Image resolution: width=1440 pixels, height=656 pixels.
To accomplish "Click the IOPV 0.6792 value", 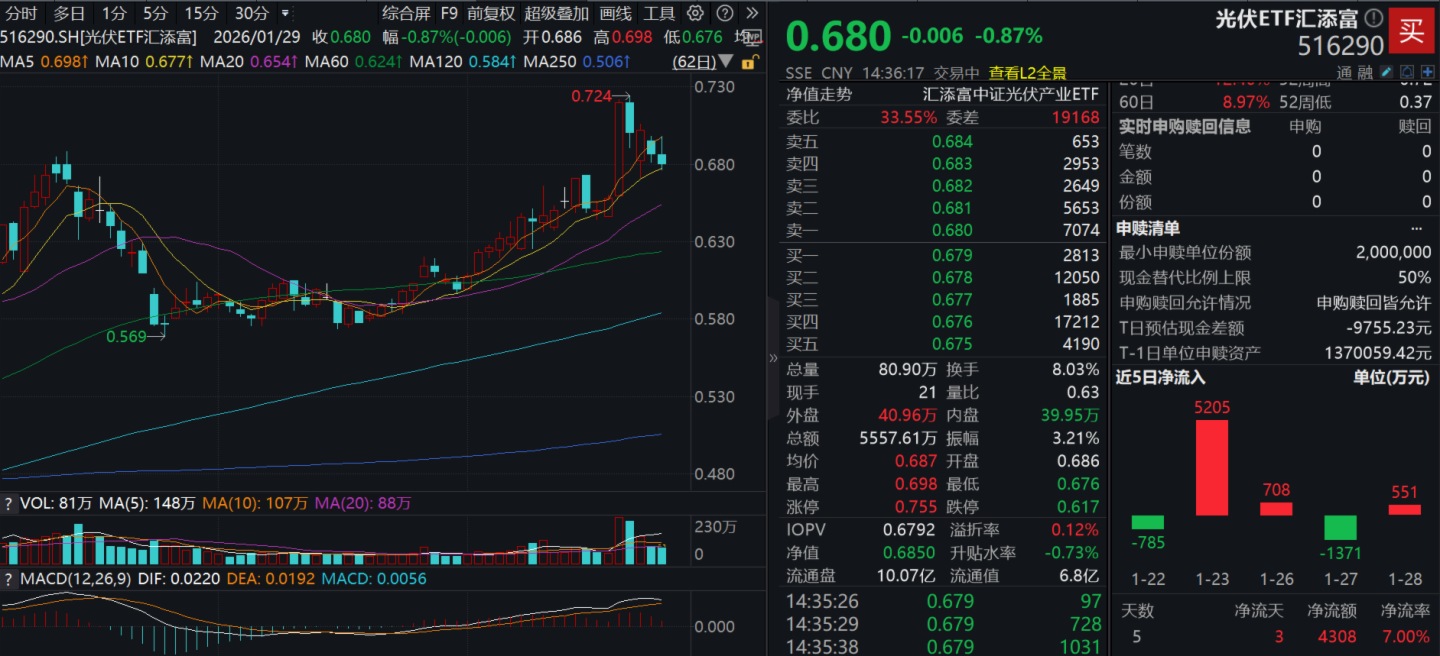I will tap(909, 530).
